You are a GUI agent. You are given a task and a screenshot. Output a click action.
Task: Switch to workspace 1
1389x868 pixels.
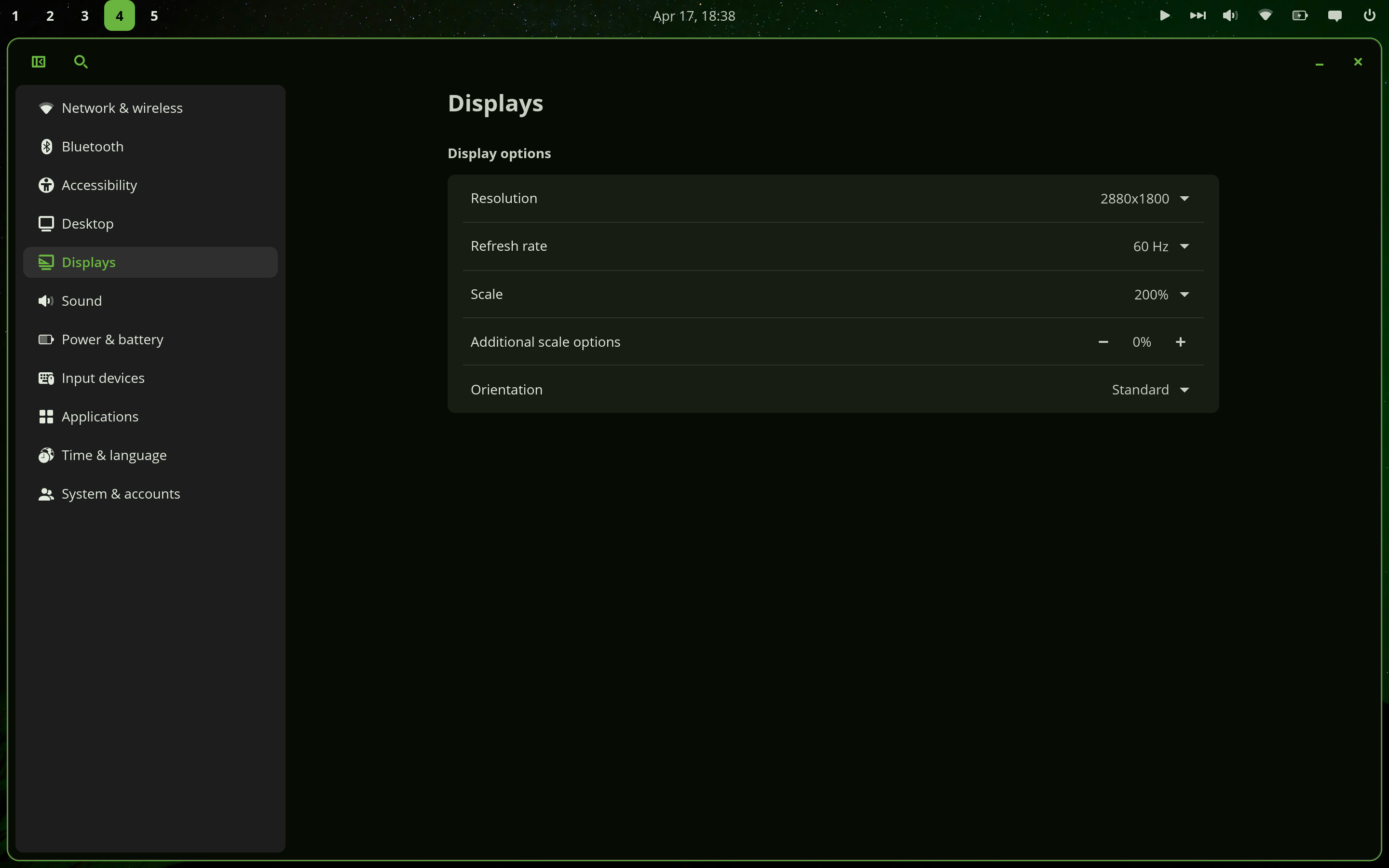15,15
